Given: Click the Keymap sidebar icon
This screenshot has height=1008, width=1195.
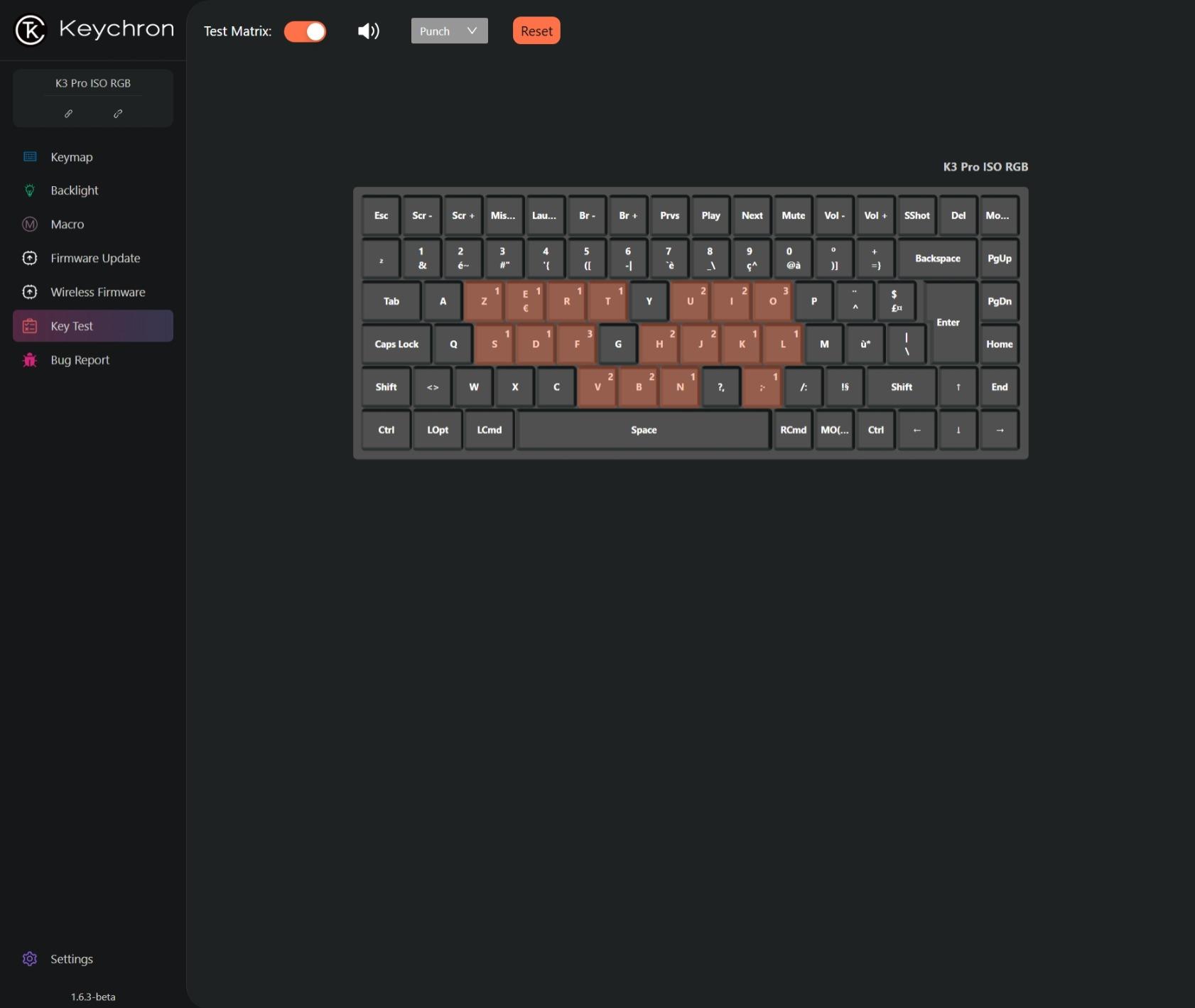Looking at the screenshot, I should pyautogui.click(x=30, y=157).
